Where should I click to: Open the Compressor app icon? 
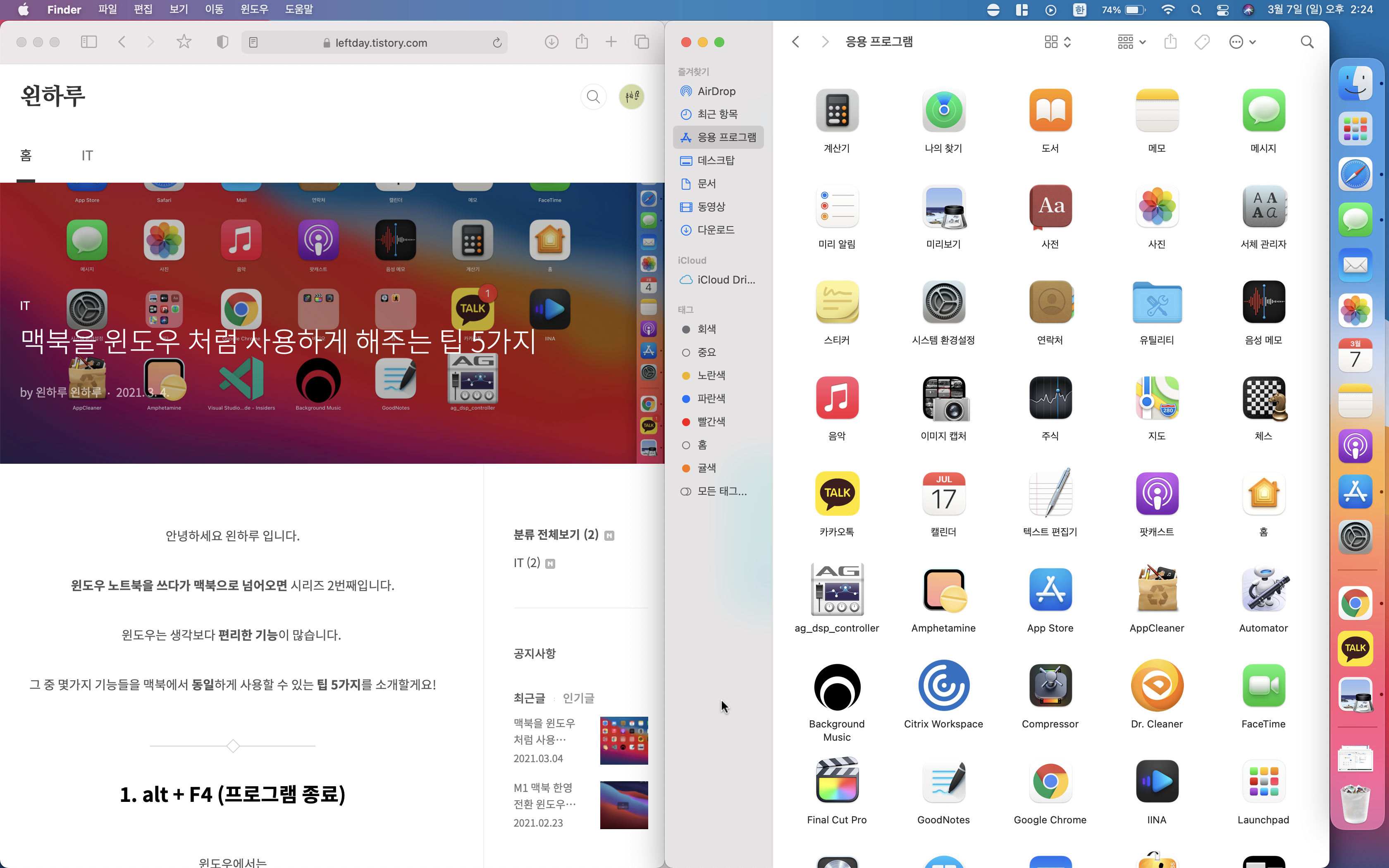tap(1050, 686)
